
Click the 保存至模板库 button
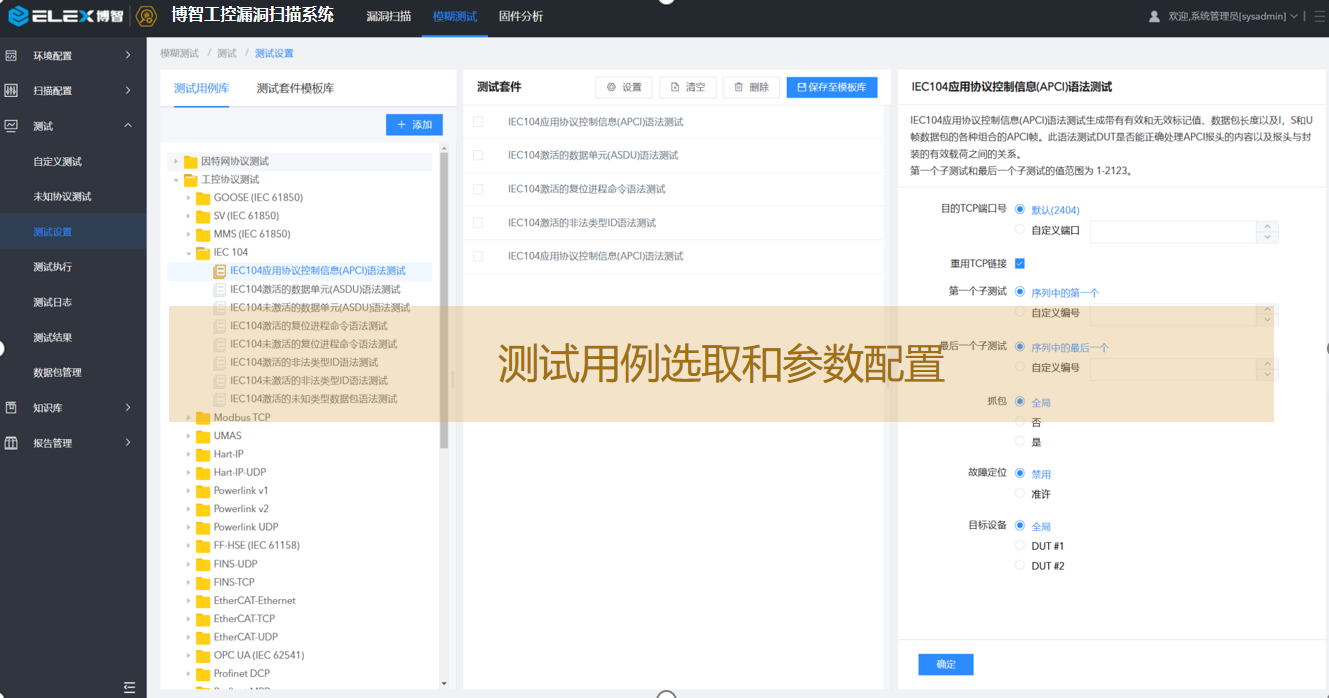[831, 87]
